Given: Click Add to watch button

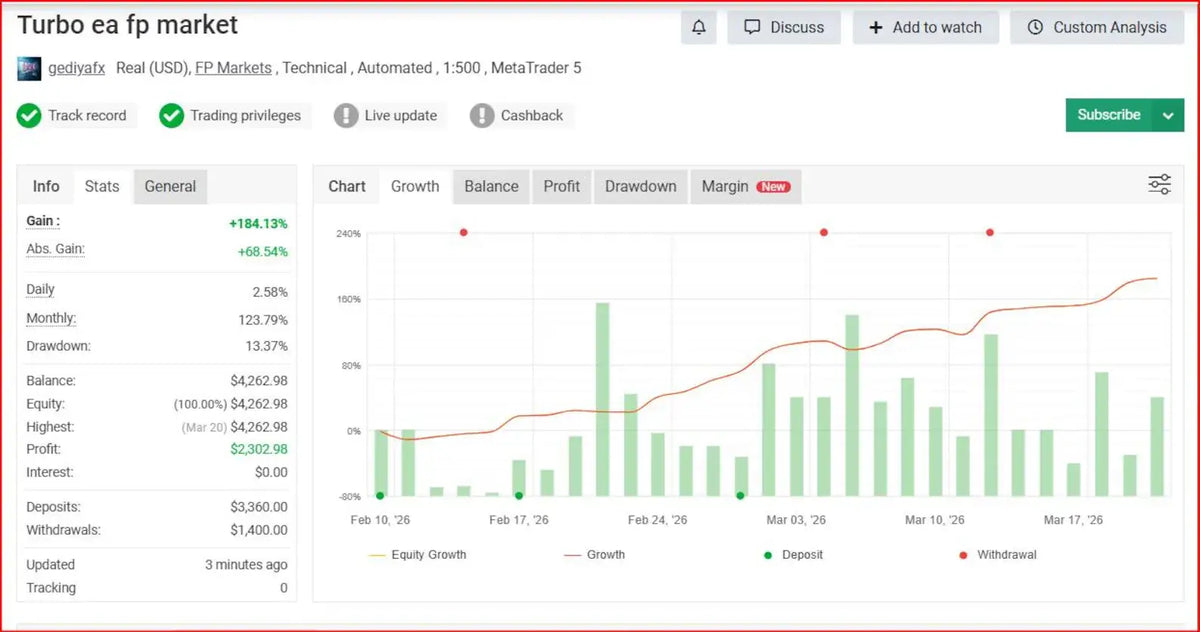Looking at the screenshot, I should 925,27.
